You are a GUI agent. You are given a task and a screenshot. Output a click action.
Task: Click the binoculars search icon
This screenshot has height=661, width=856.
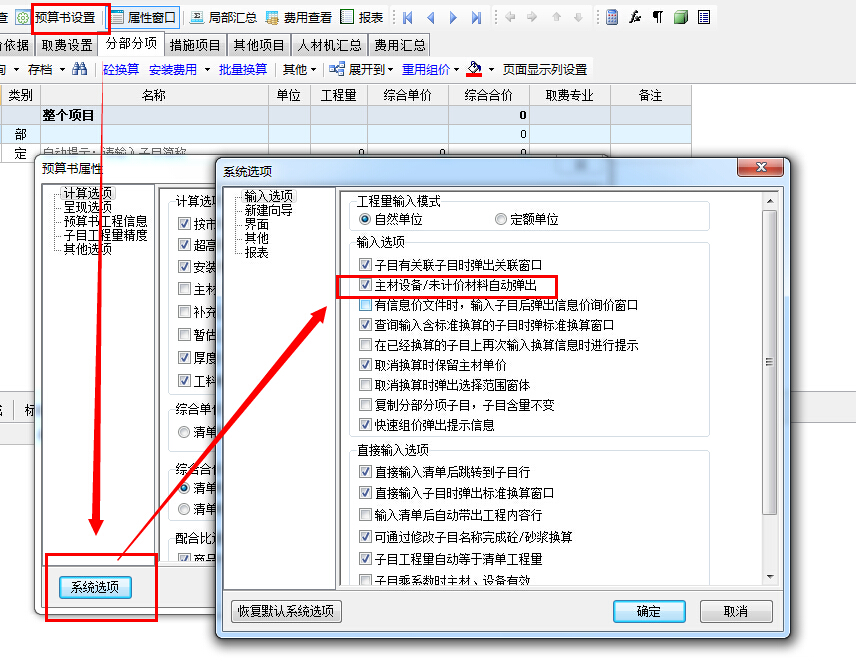78,70
